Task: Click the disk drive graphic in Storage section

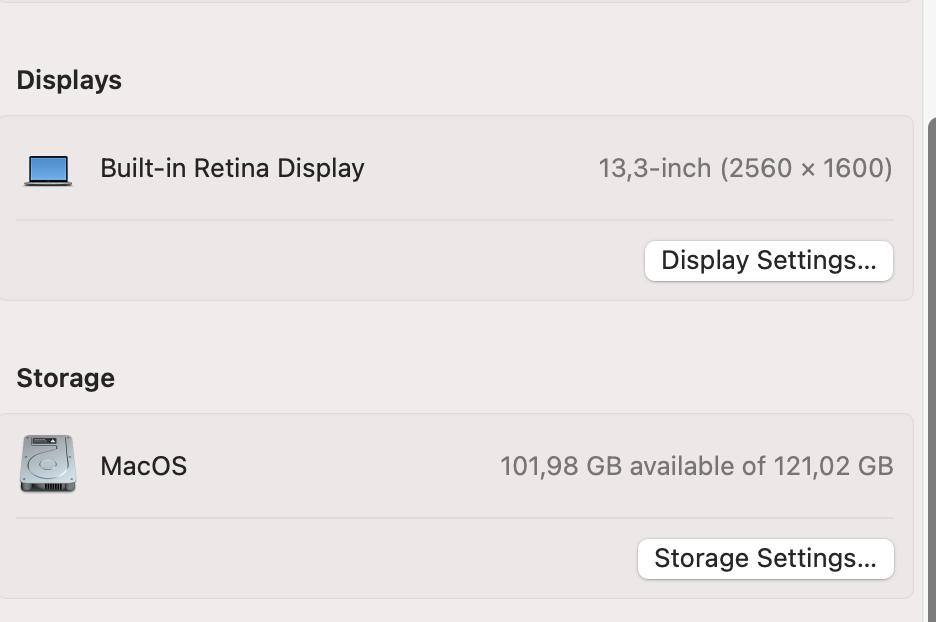Action: click(x=47, y=466)
